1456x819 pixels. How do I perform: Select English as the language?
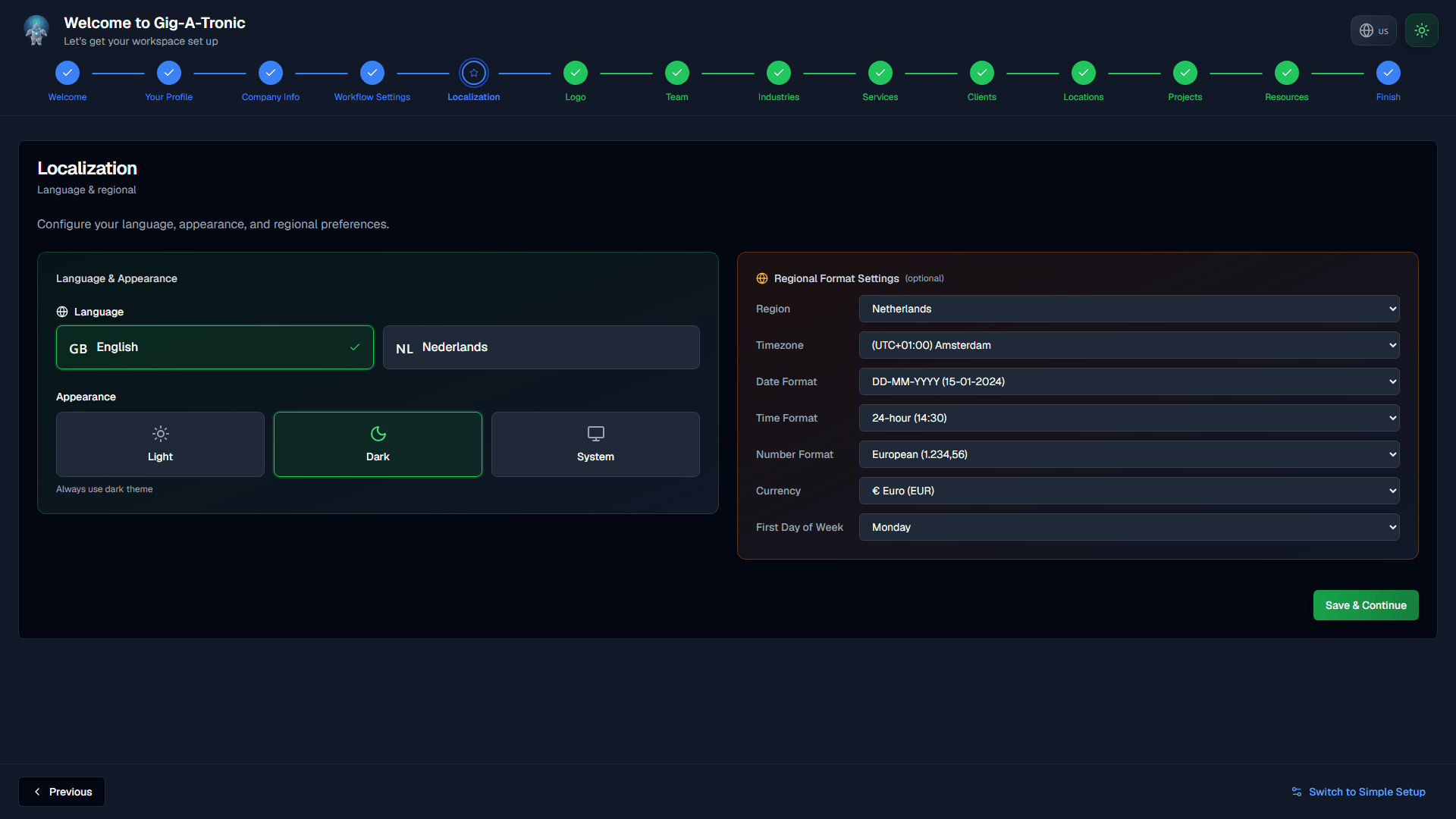point(215,347)
